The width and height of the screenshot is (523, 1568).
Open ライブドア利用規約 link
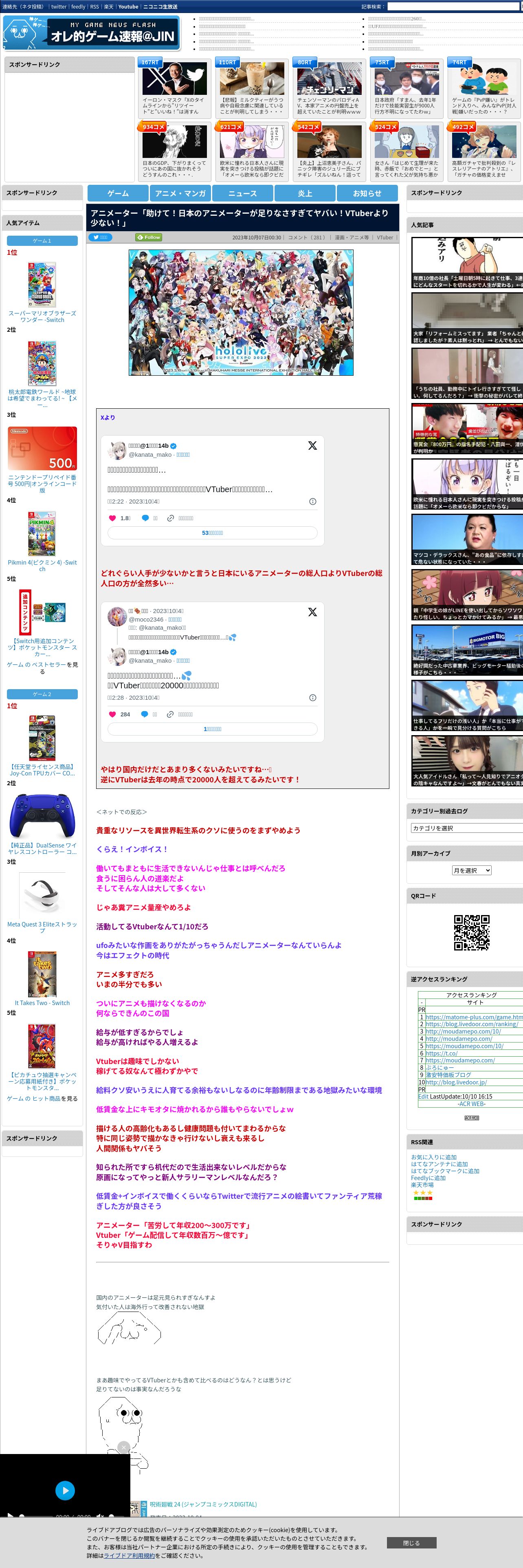129,1555
